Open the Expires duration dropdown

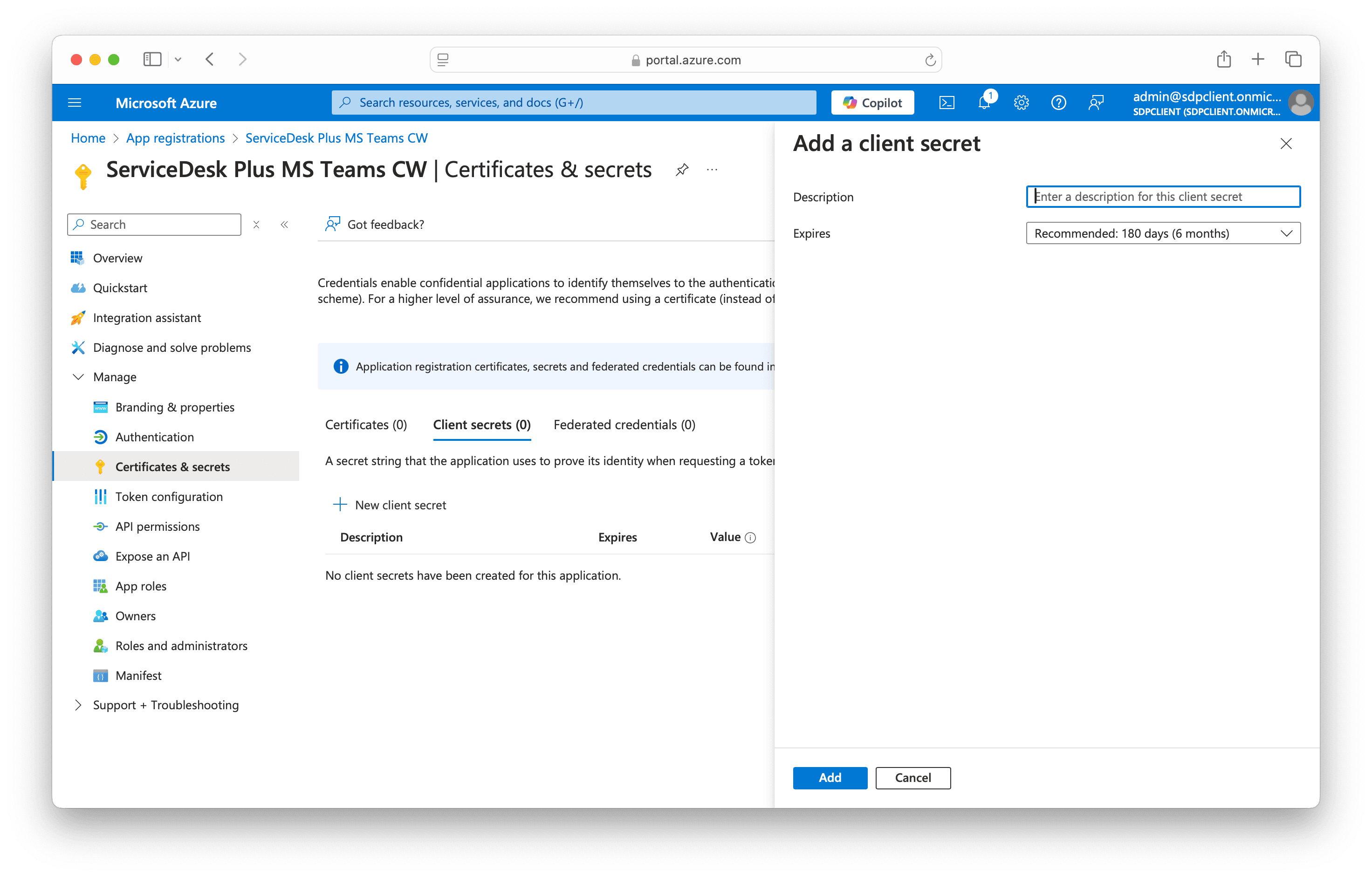click(1162, 233)
